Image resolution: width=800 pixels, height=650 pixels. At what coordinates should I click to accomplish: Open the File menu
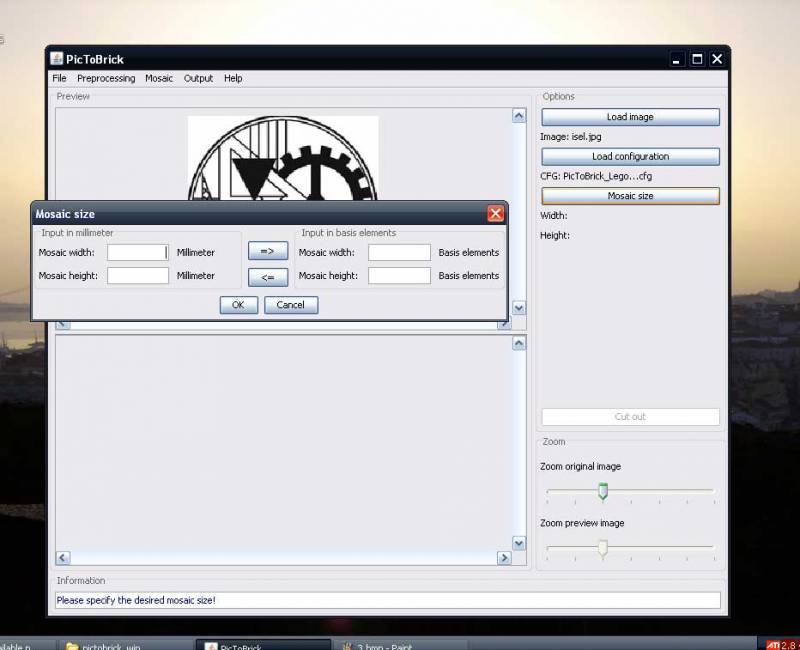pos(59,78)
